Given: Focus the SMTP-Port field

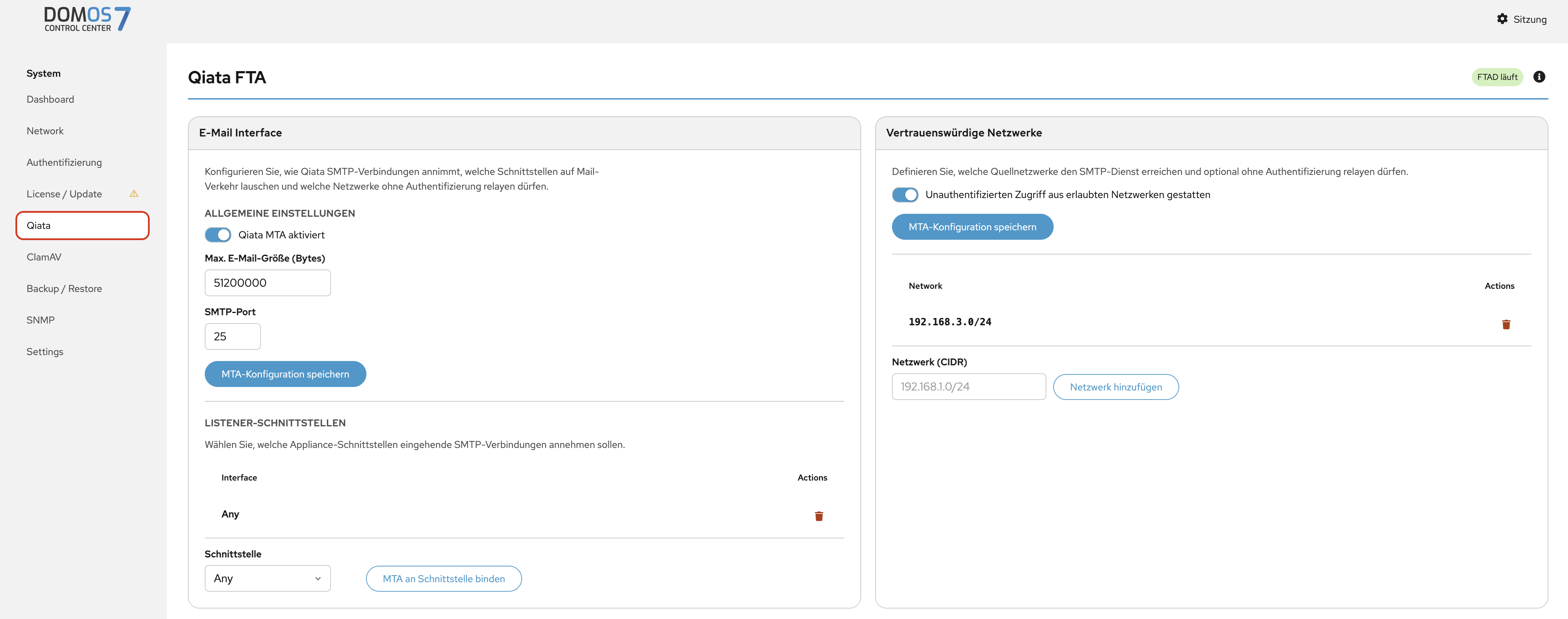Looking at the screenshot, I should coord(232,336).
